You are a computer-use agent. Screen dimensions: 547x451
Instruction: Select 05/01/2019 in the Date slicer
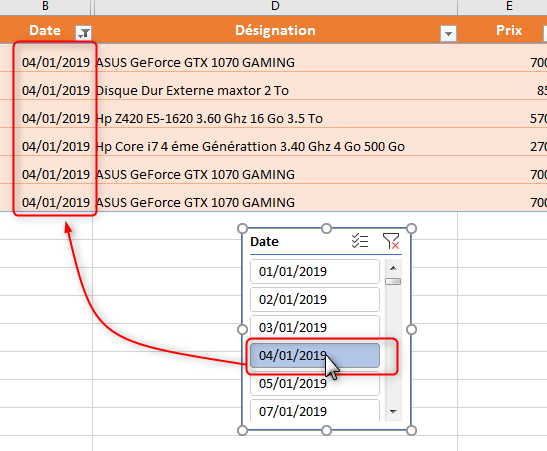point(315,383)
